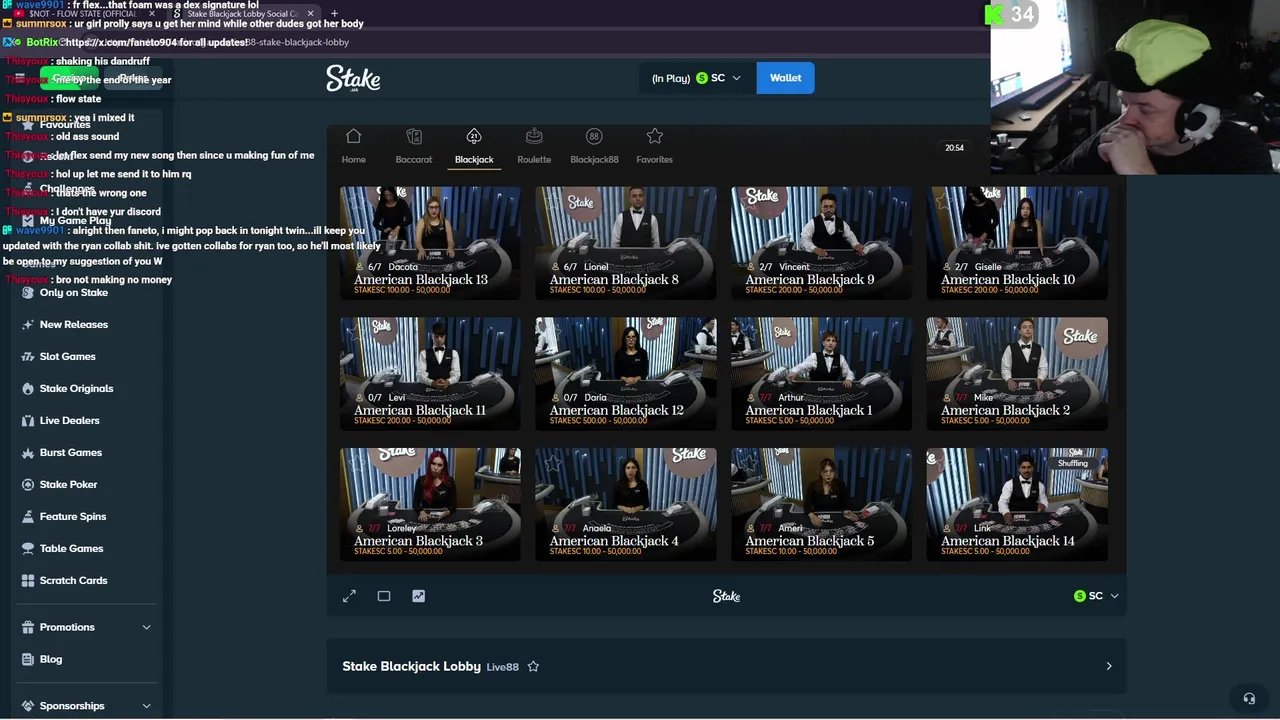This screenshot has height=720, width=1280.
Task: Join American Blackjack 4 table
Action: 626,504
